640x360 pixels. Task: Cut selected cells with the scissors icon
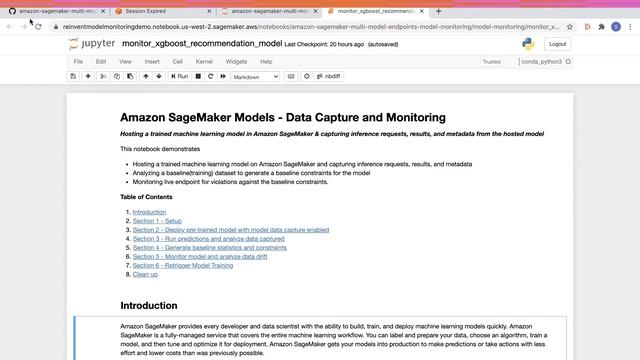point(103,76)
